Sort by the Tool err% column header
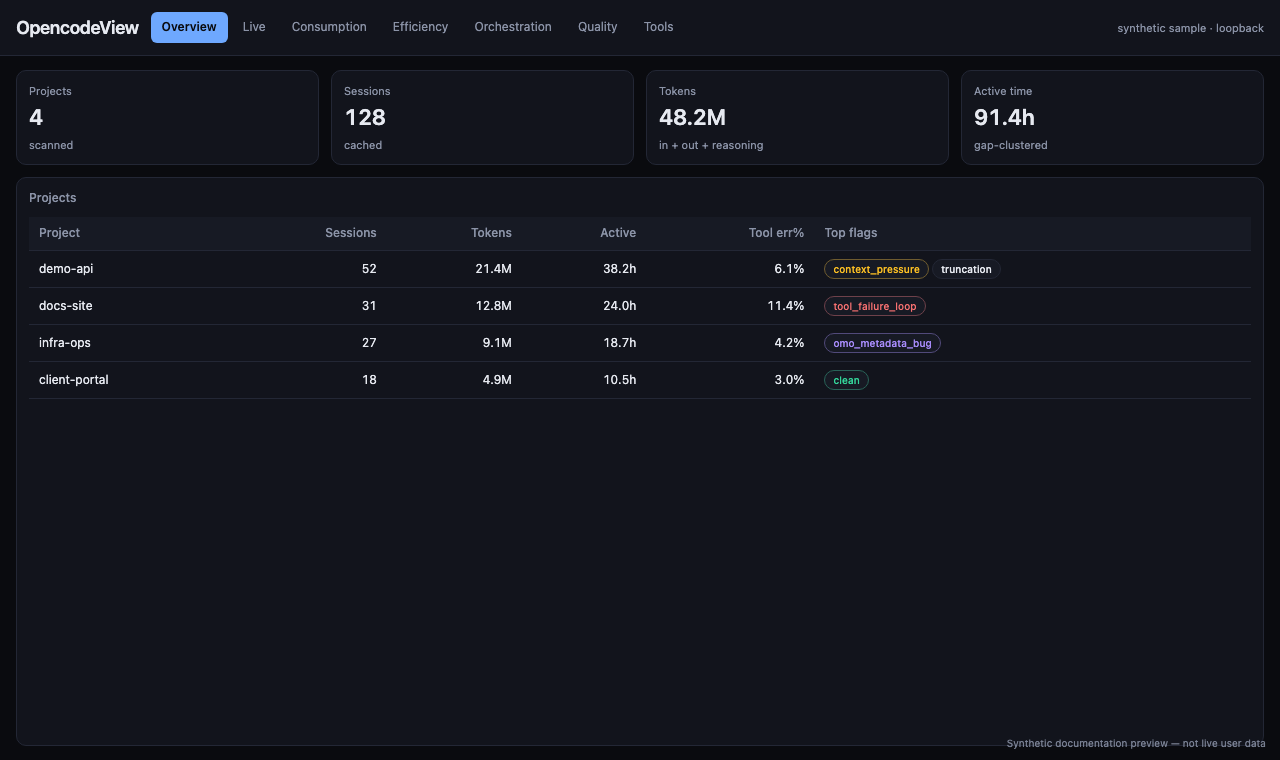This screenshot has height=760, width=1280. (x=776, y=233)
